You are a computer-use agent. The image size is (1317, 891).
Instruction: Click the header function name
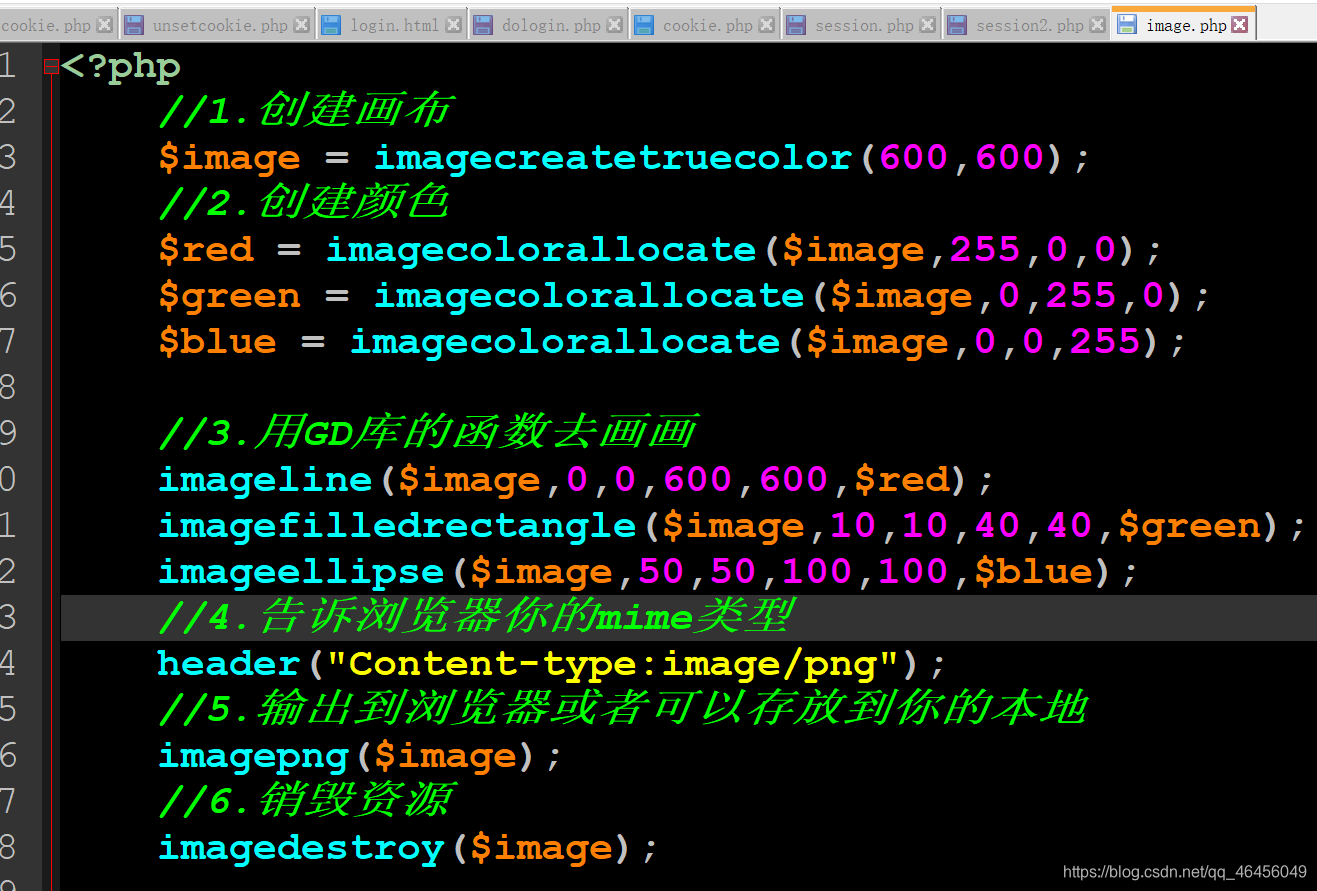point(229,664)
